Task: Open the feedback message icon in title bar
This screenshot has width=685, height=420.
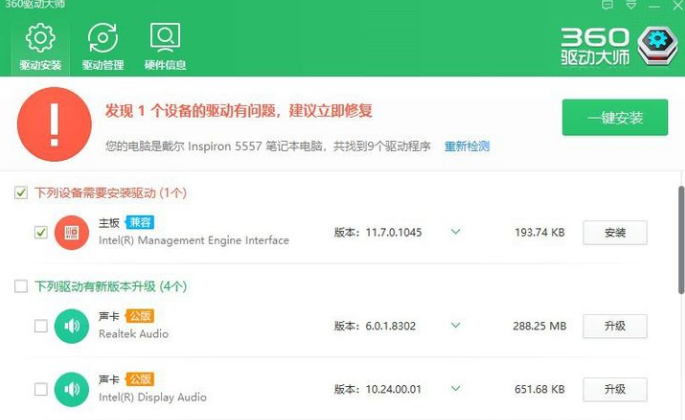Action: pos(607,5)
